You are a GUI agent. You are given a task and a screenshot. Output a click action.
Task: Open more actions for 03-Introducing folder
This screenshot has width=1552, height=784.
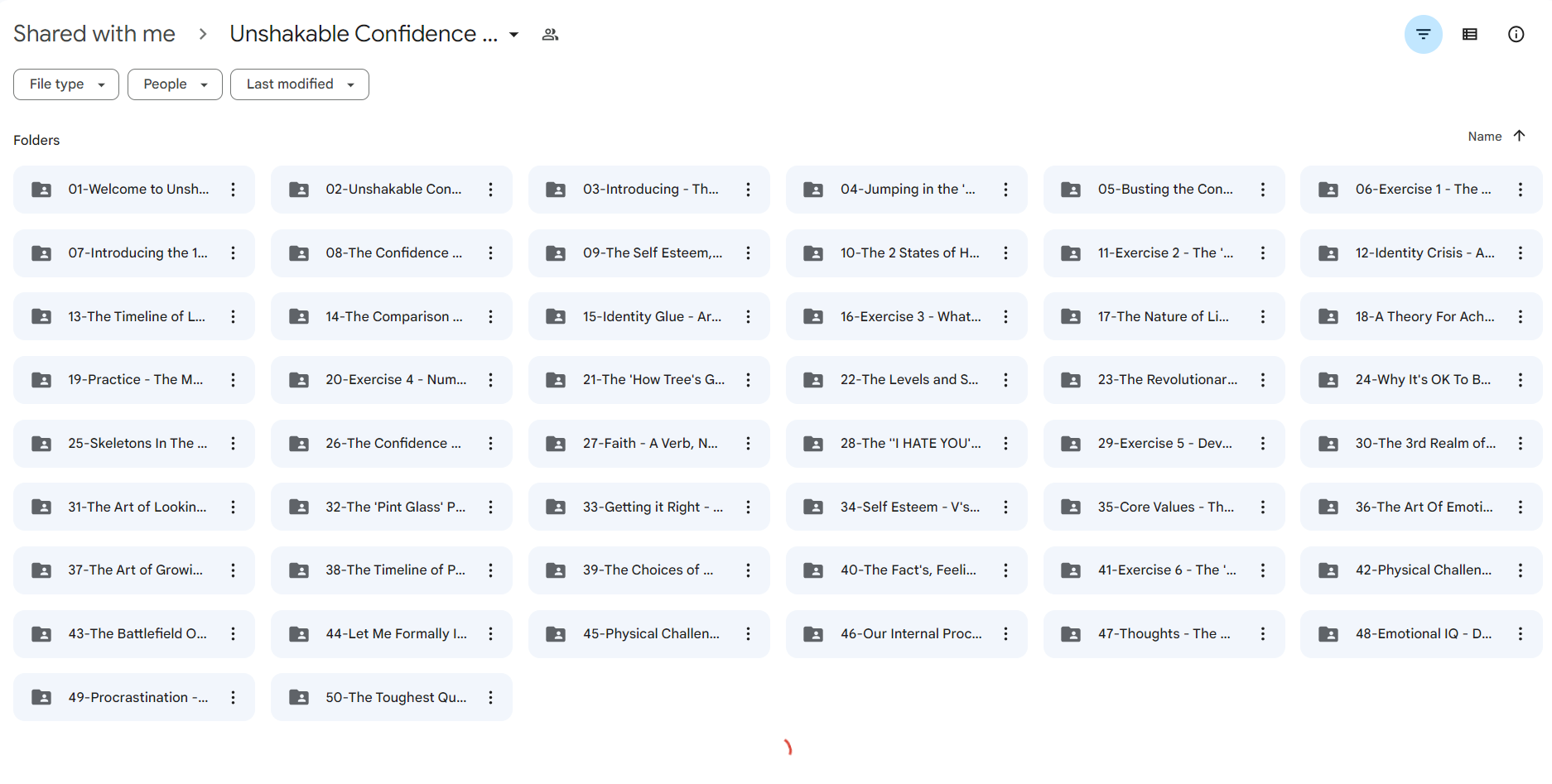[x=749, y=190]
